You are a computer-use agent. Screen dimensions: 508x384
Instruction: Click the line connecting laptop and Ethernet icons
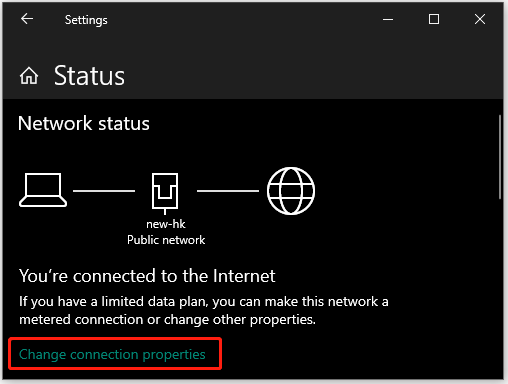coord(104,191)
